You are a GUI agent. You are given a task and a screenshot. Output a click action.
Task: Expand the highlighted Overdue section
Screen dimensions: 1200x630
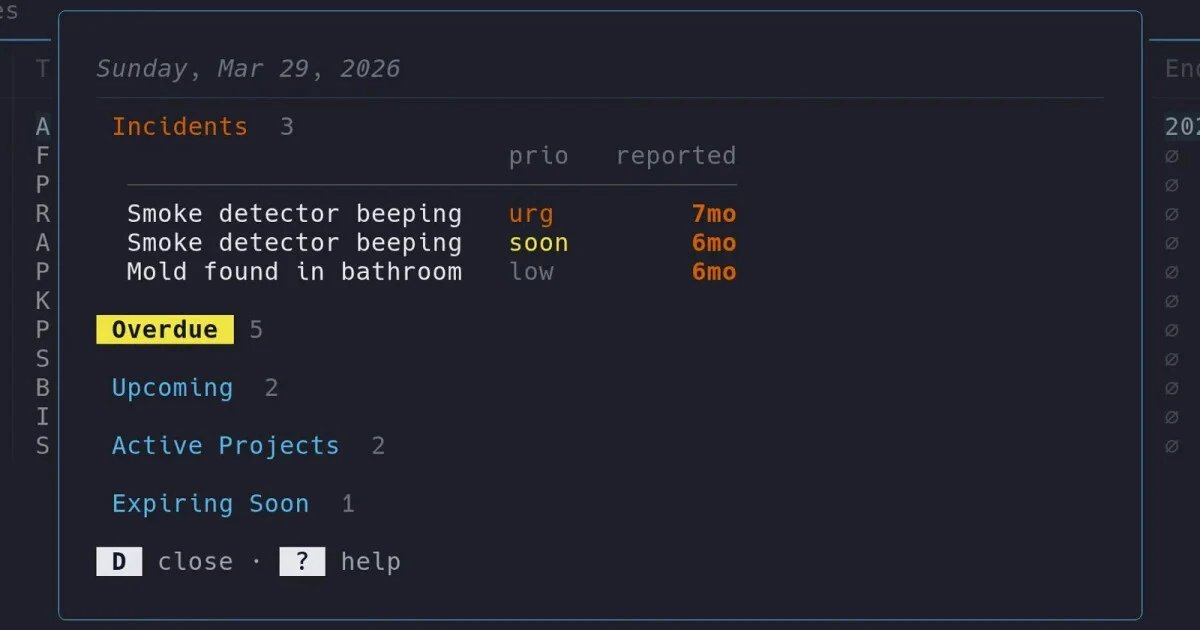point(165,330)
